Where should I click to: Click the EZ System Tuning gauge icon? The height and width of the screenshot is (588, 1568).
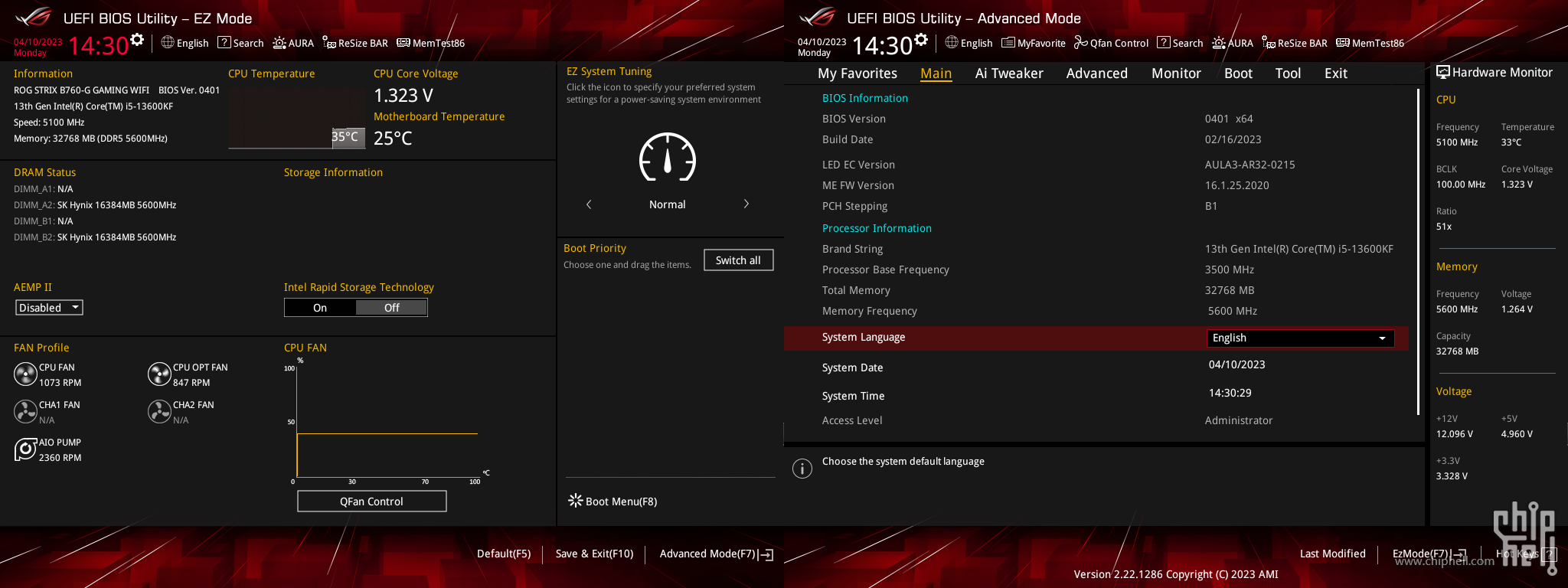point(668,157)
